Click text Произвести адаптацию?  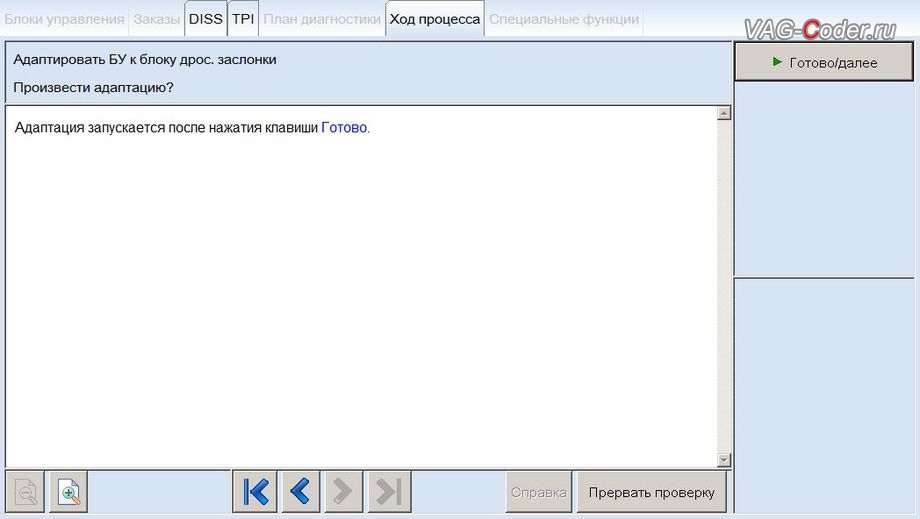93,88
